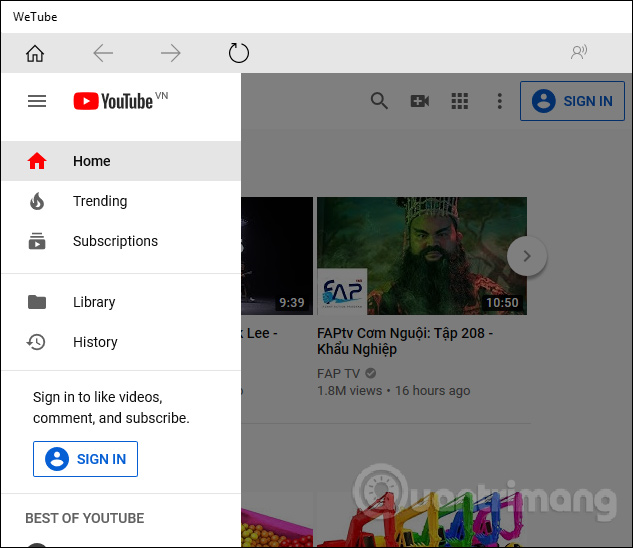This screenshot has width=633, height=548.
Task: Open the three-dot settings menu
Action: (x=500, y=101)
